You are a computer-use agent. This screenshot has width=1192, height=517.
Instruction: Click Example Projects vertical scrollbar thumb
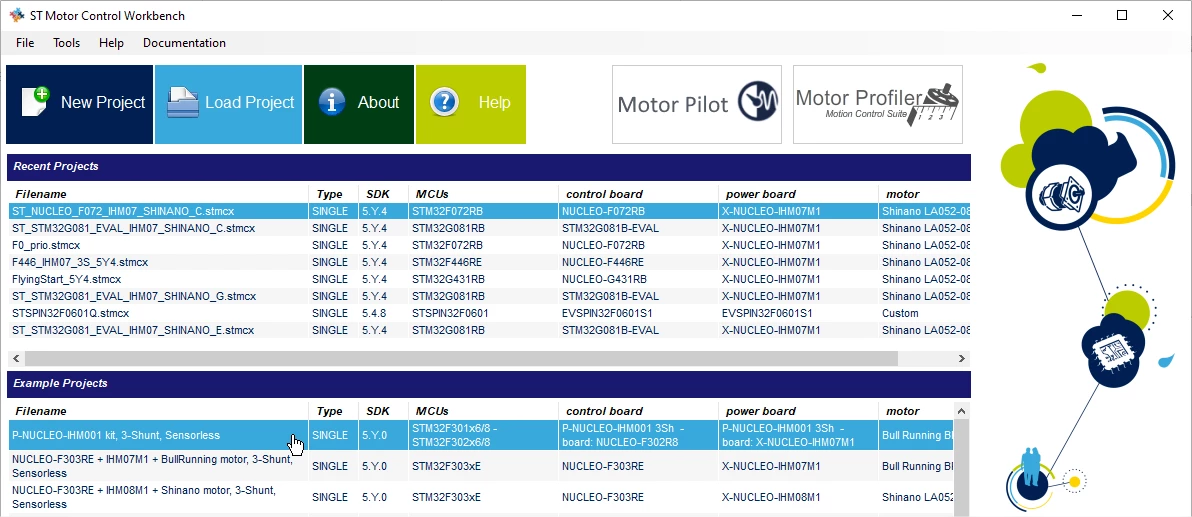click(x=962, y=468)
